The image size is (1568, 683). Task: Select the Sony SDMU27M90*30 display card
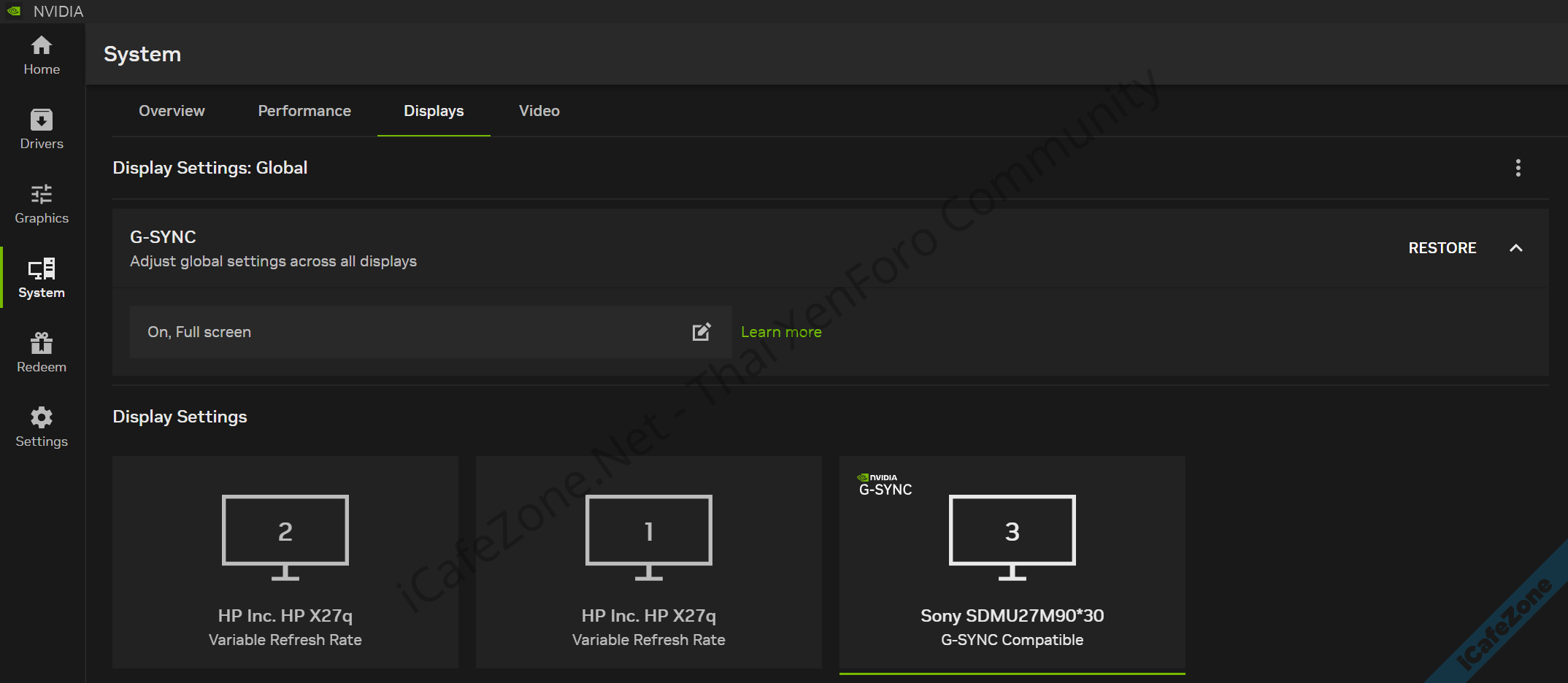coord(1012,562)
